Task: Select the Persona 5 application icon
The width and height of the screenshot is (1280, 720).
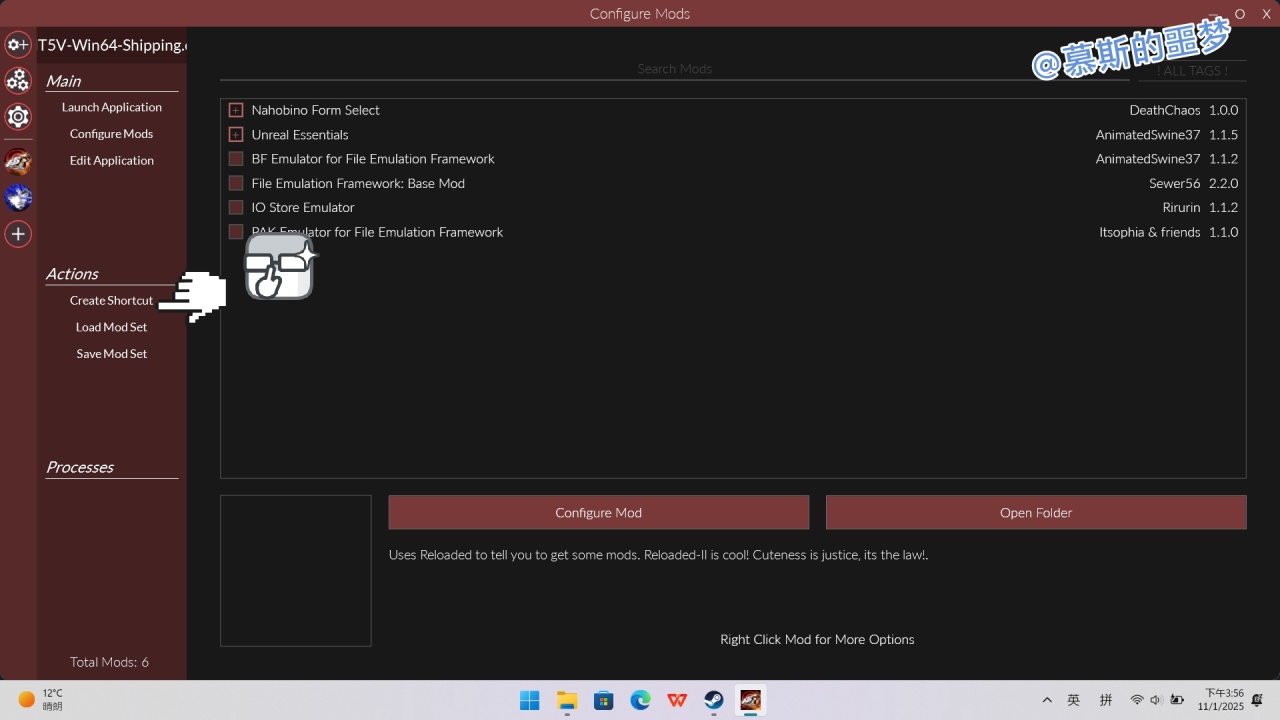Action: click(x=18, y=161)
